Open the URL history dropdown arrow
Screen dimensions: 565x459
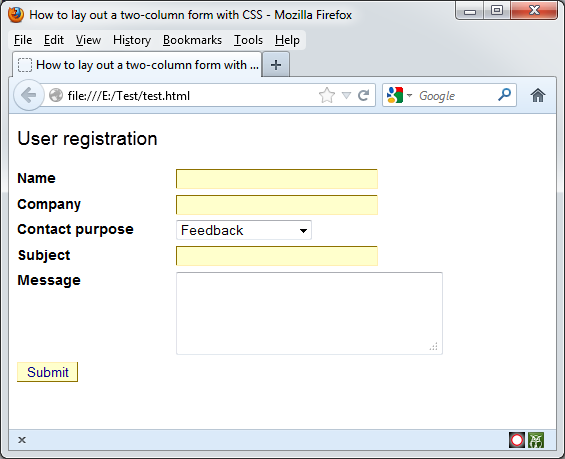click(x=346, y=95)
